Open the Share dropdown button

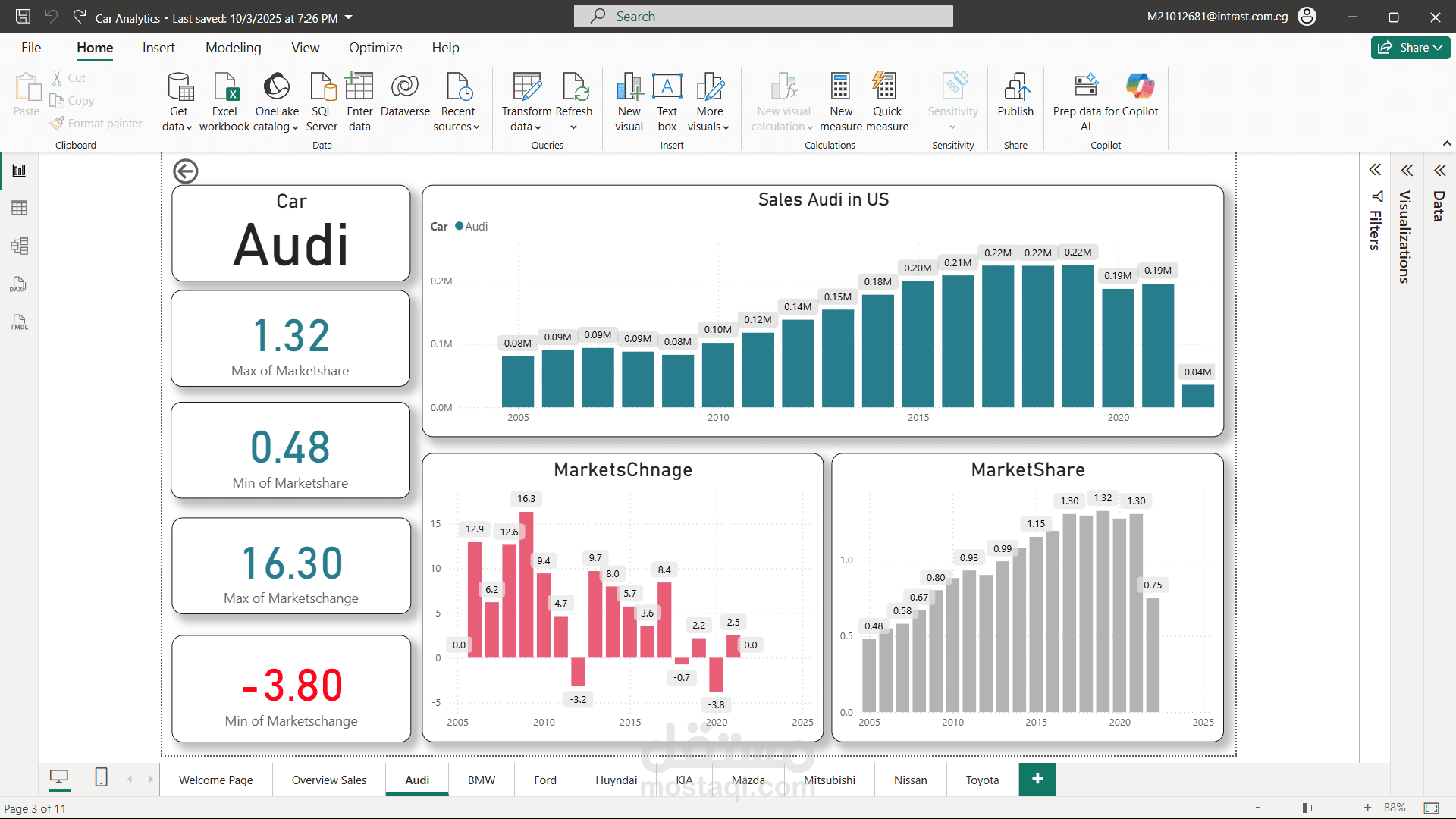[x=1410, y=47]
